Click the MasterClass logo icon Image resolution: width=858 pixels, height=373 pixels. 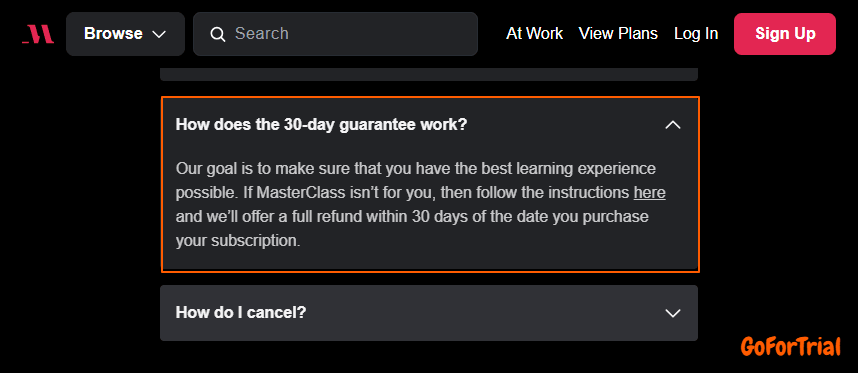click(38, 34)
